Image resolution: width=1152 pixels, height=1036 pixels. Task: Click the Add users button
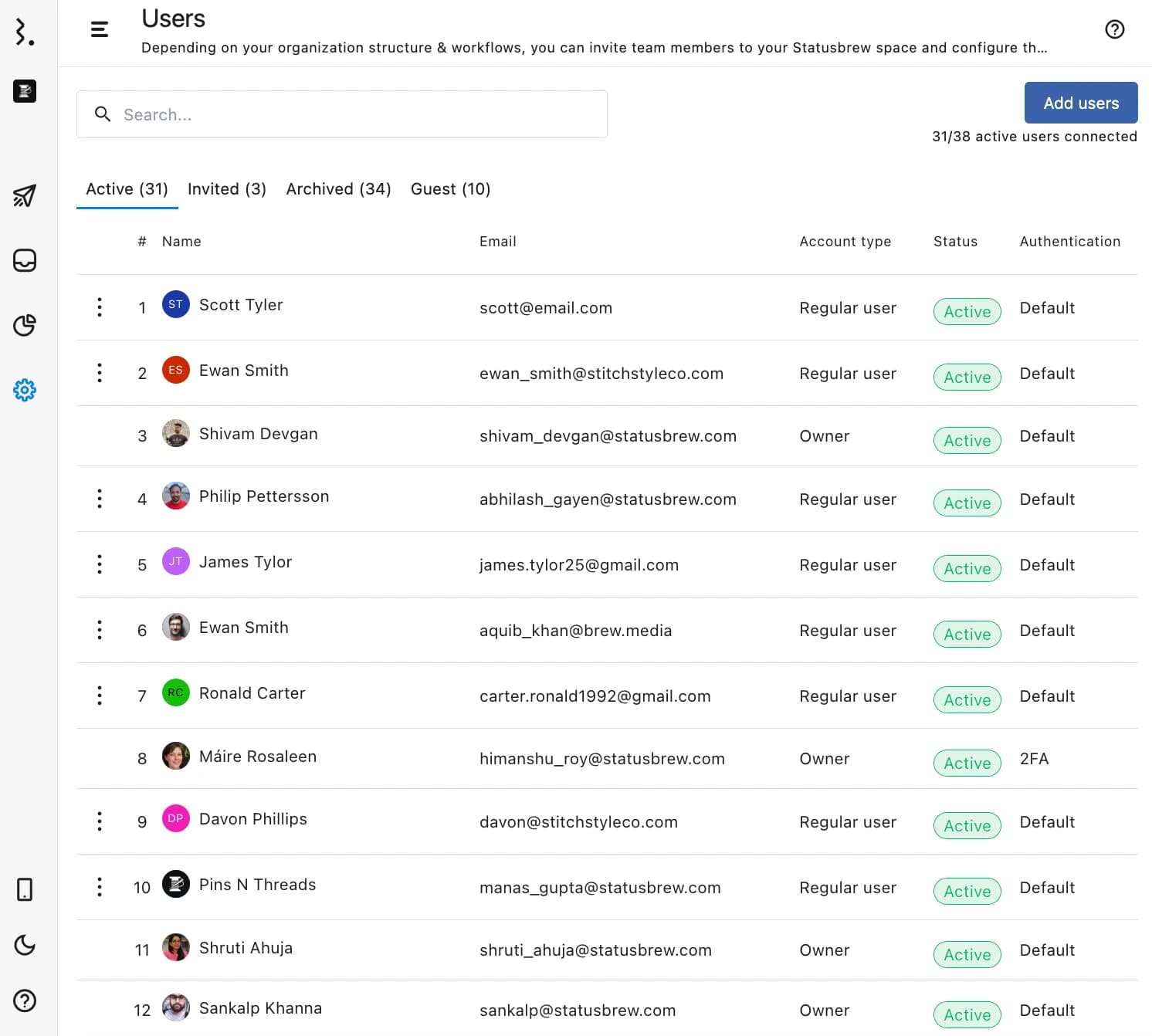(x=1080, y=103)
